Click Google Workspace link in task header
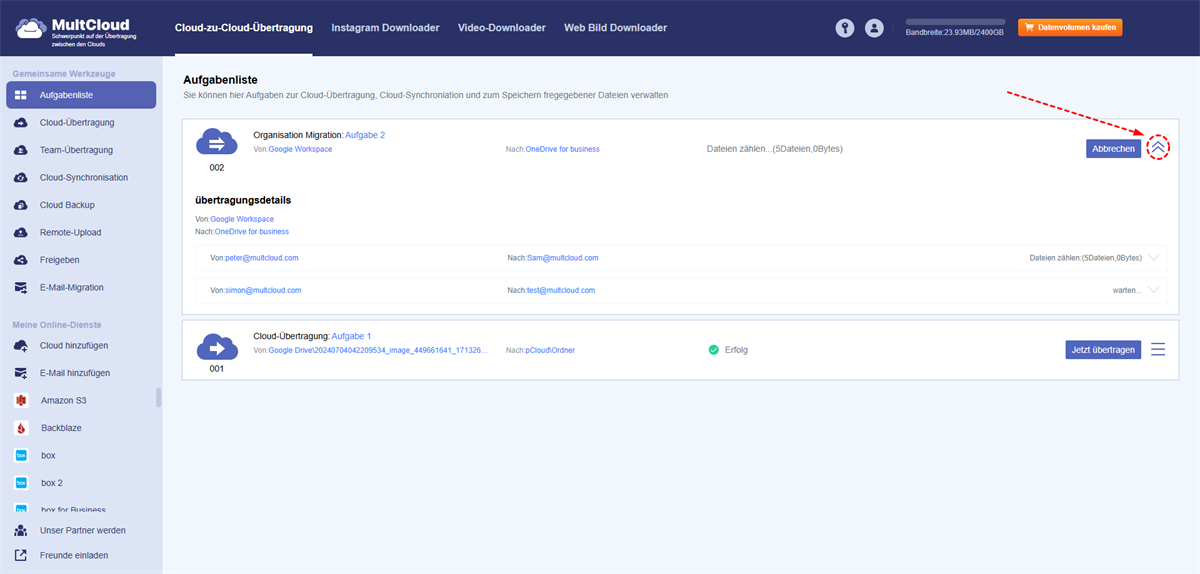 click(x=300, y=149)
